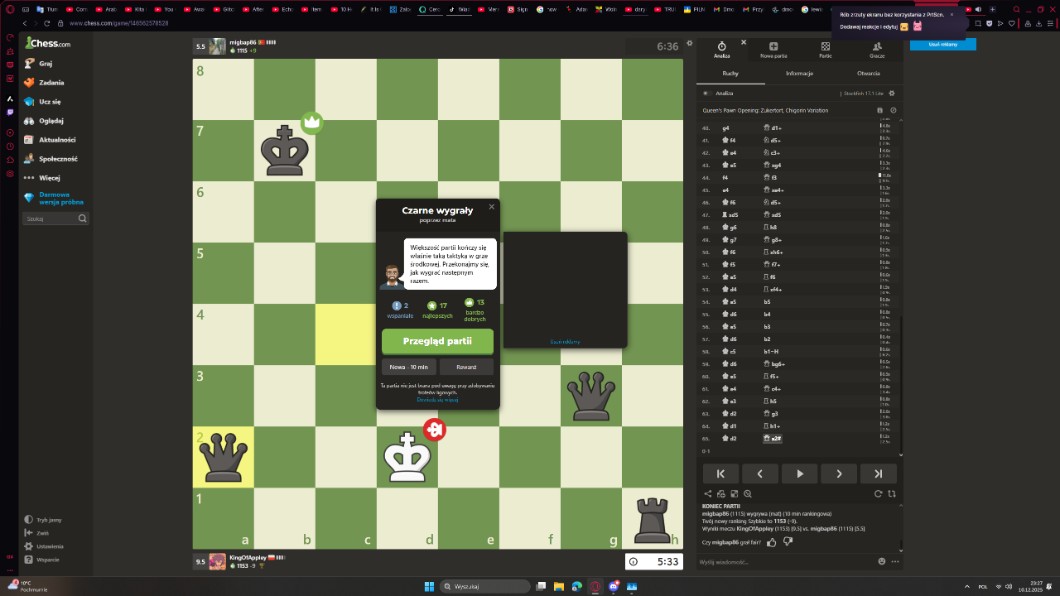Switch to the Informacje tab
Image resolution: width=1060 pixels, height=596 pixels.
pos(799,73)
